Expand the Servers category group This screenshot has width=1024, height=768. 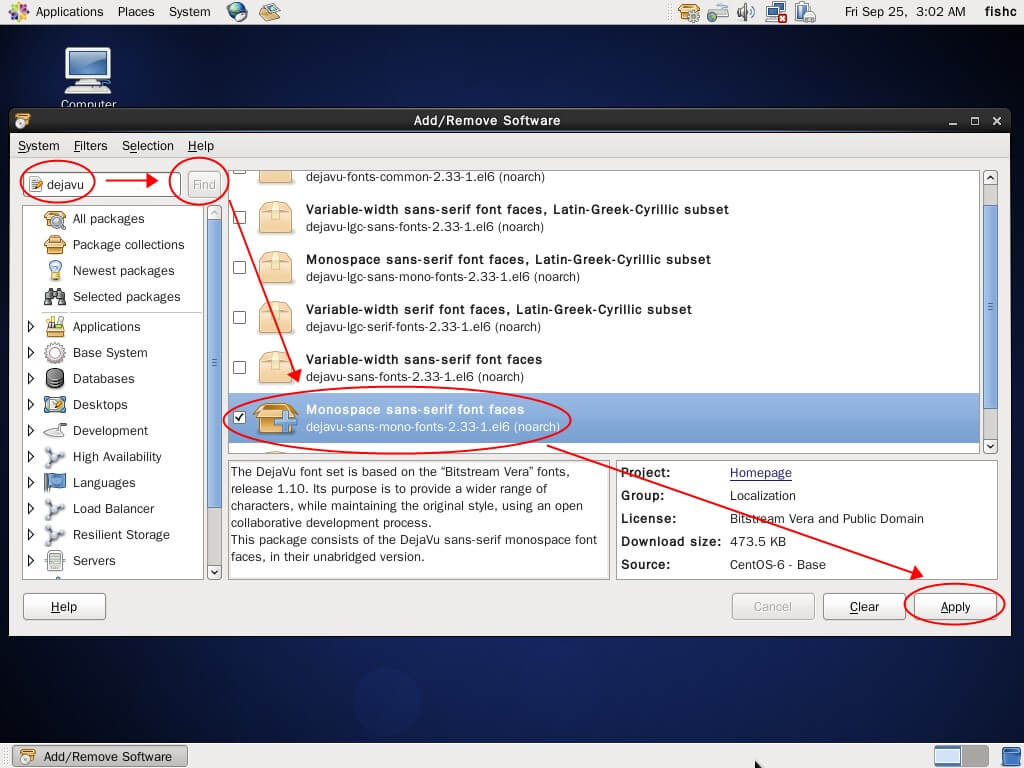pyautogui.click(x=31, y=561)
